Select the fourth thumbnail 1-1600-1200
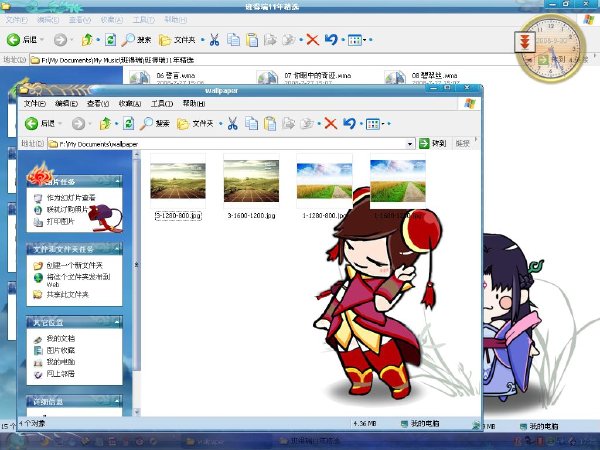 (x=398, y=181)
